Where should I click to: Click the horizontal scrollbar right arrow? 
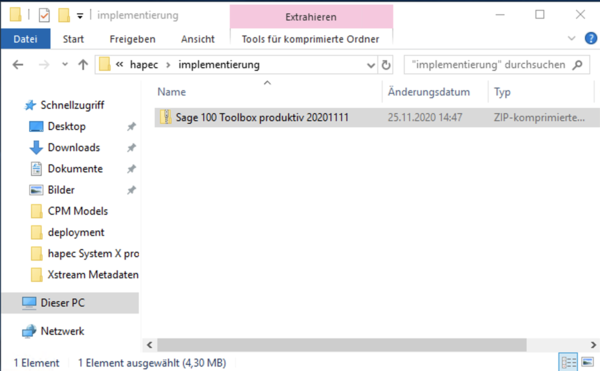[593, 345]
